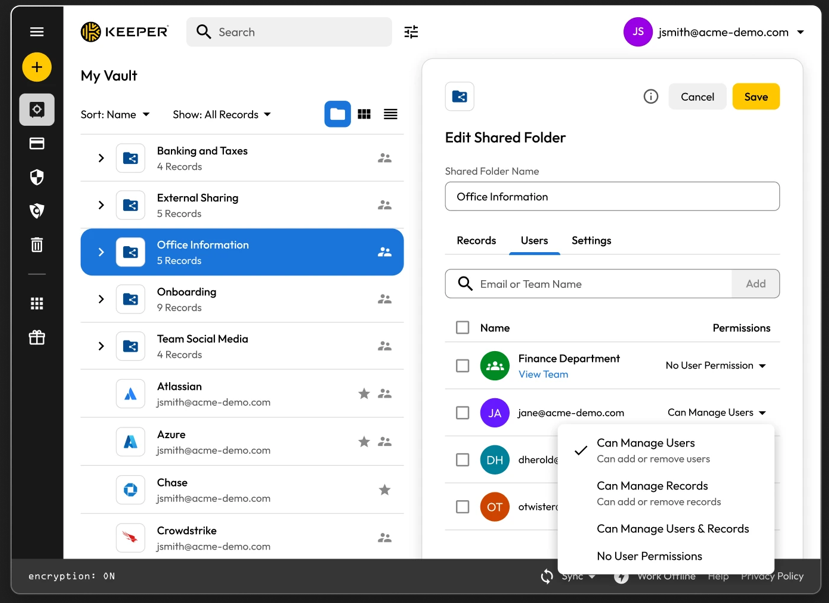Open Payment Cards in the sidebar
Viewport: 829px width, 603px height.
pos(37,144)
